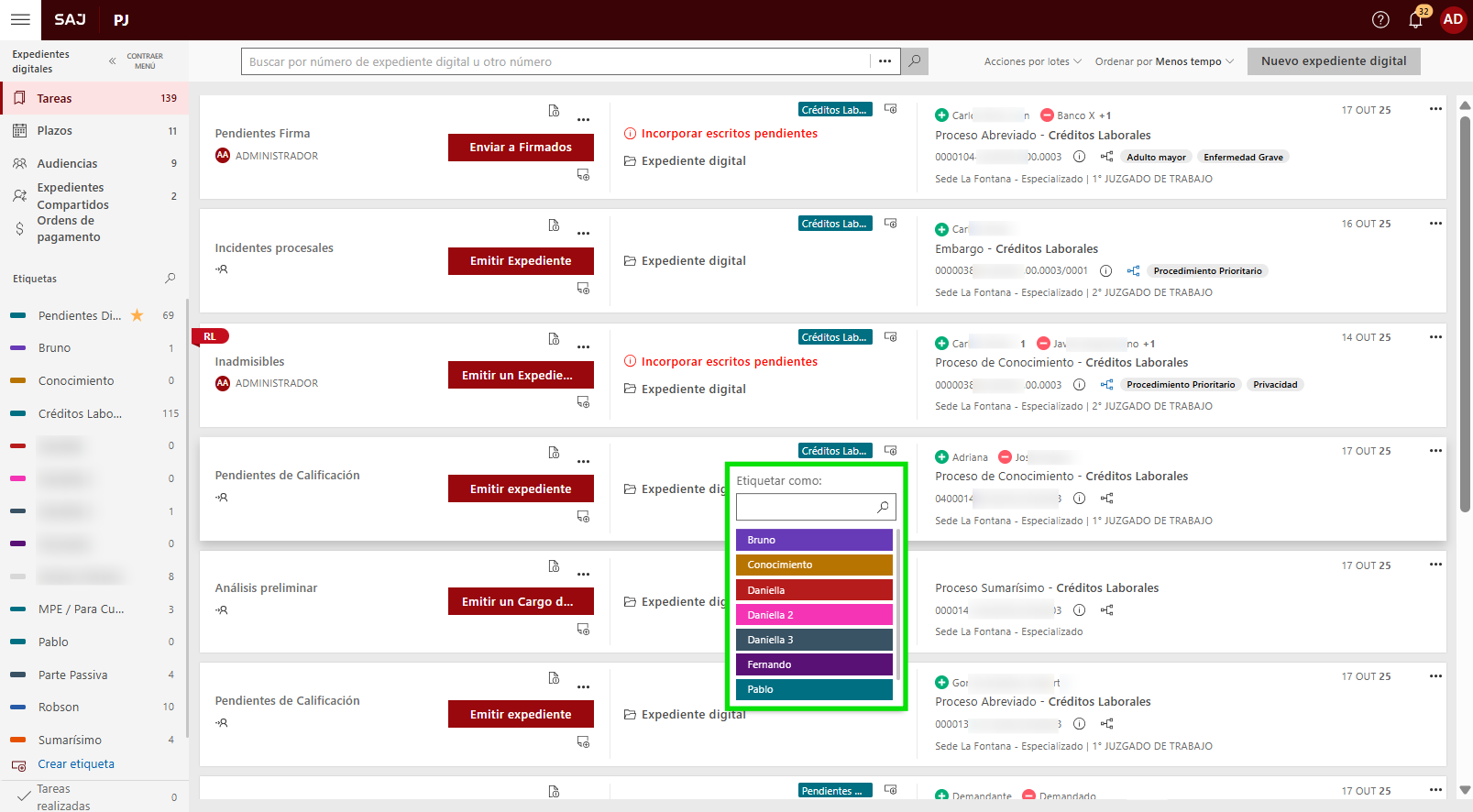The image size is (1473, 812).
Task: Select Plazos in the sidebar
Action: click(55, 131)
